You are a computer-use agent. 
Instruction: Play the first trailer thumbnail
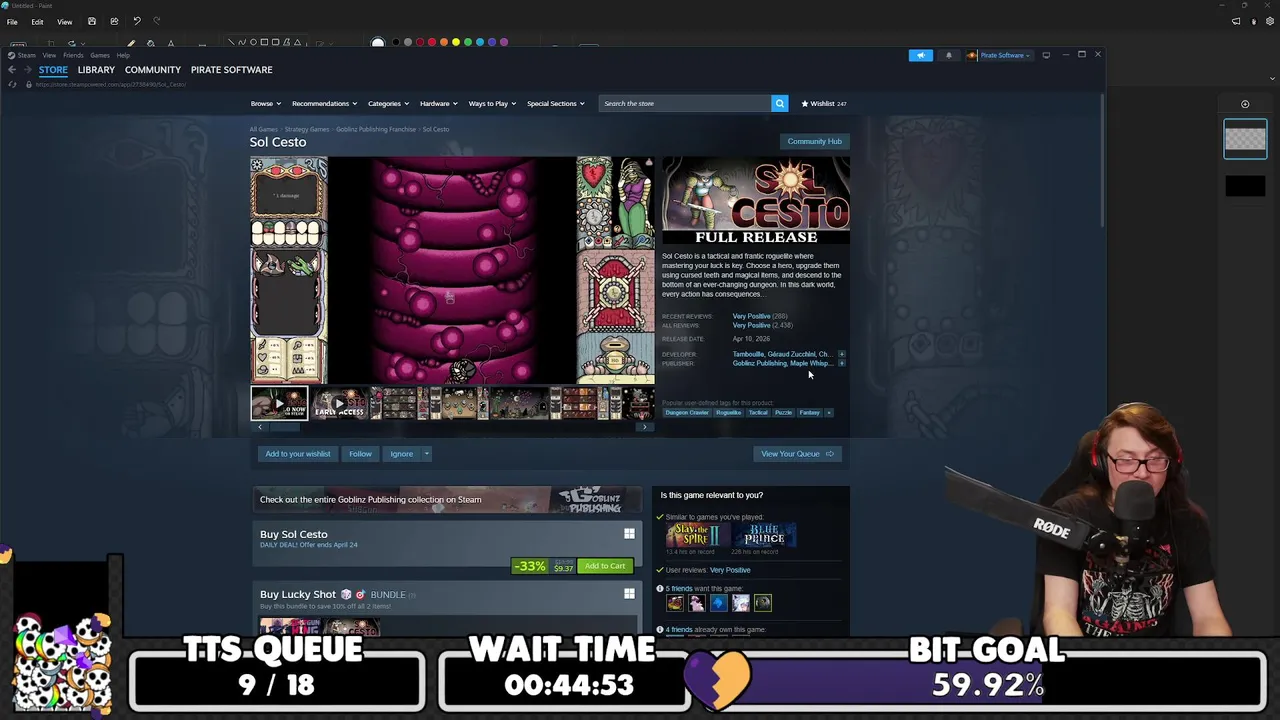pyautogui.click(x=279, y=404)
